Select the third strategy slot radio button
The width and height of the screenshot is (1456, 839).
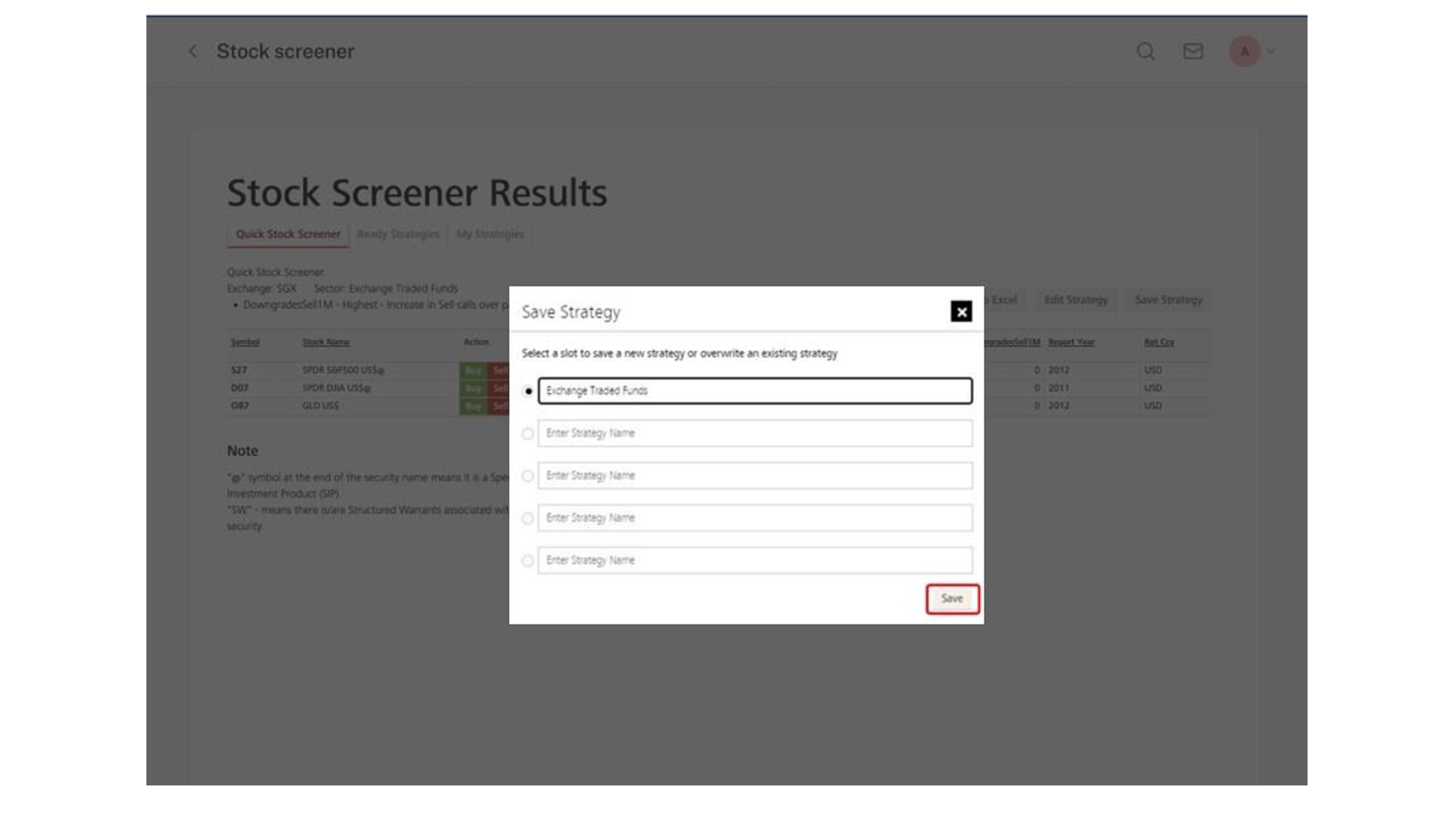(x=528, y=476)
